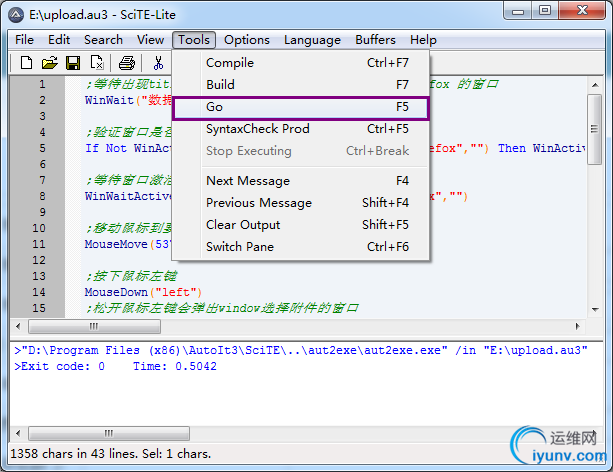Minimize the SciTE-Lite window
This screenshot has width=613, height=472.
[x=518, y=11]
